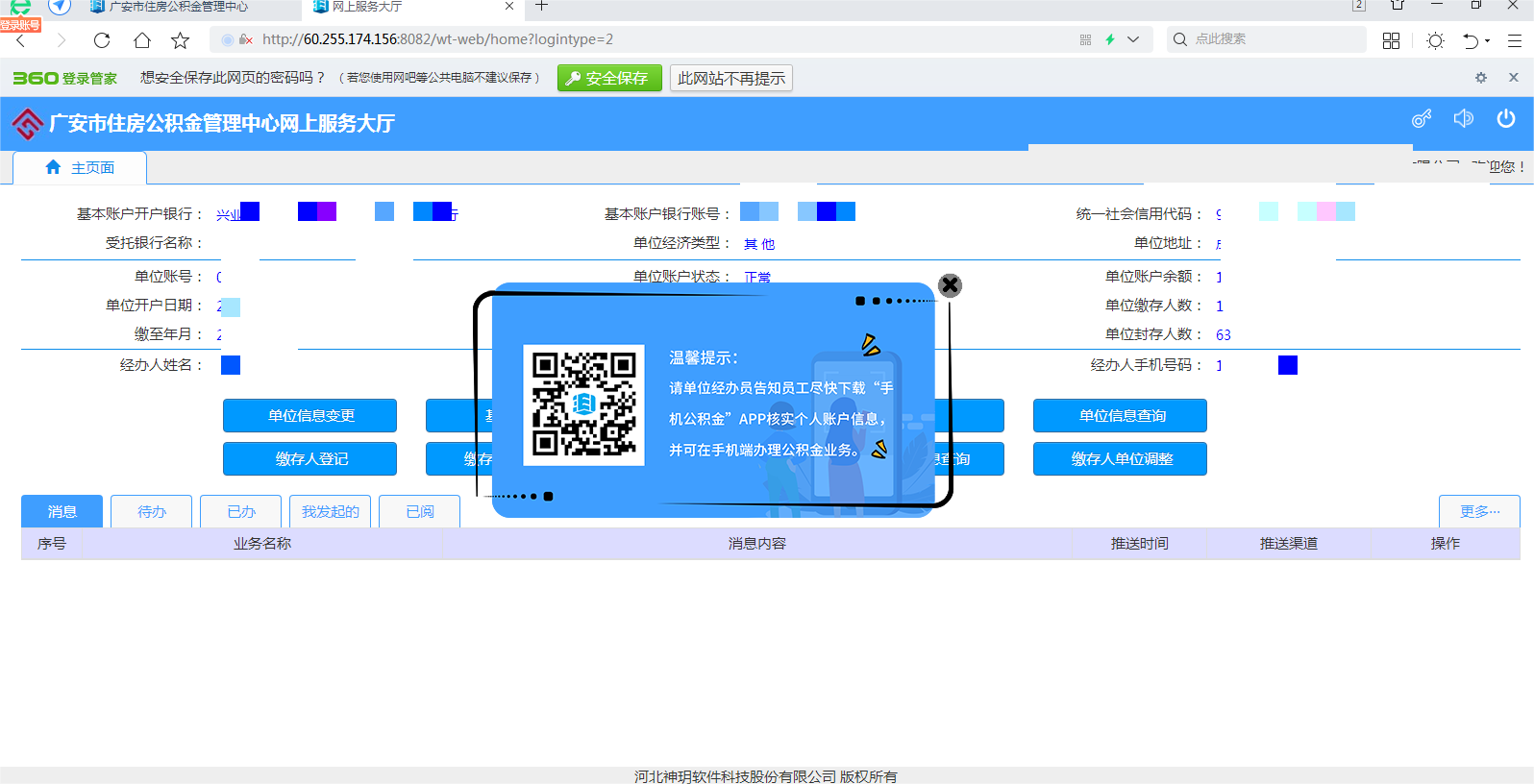Click the skin shirt icon in title bar
The width and height of the screenshot is (1534, 784).
click(1398, 5)
